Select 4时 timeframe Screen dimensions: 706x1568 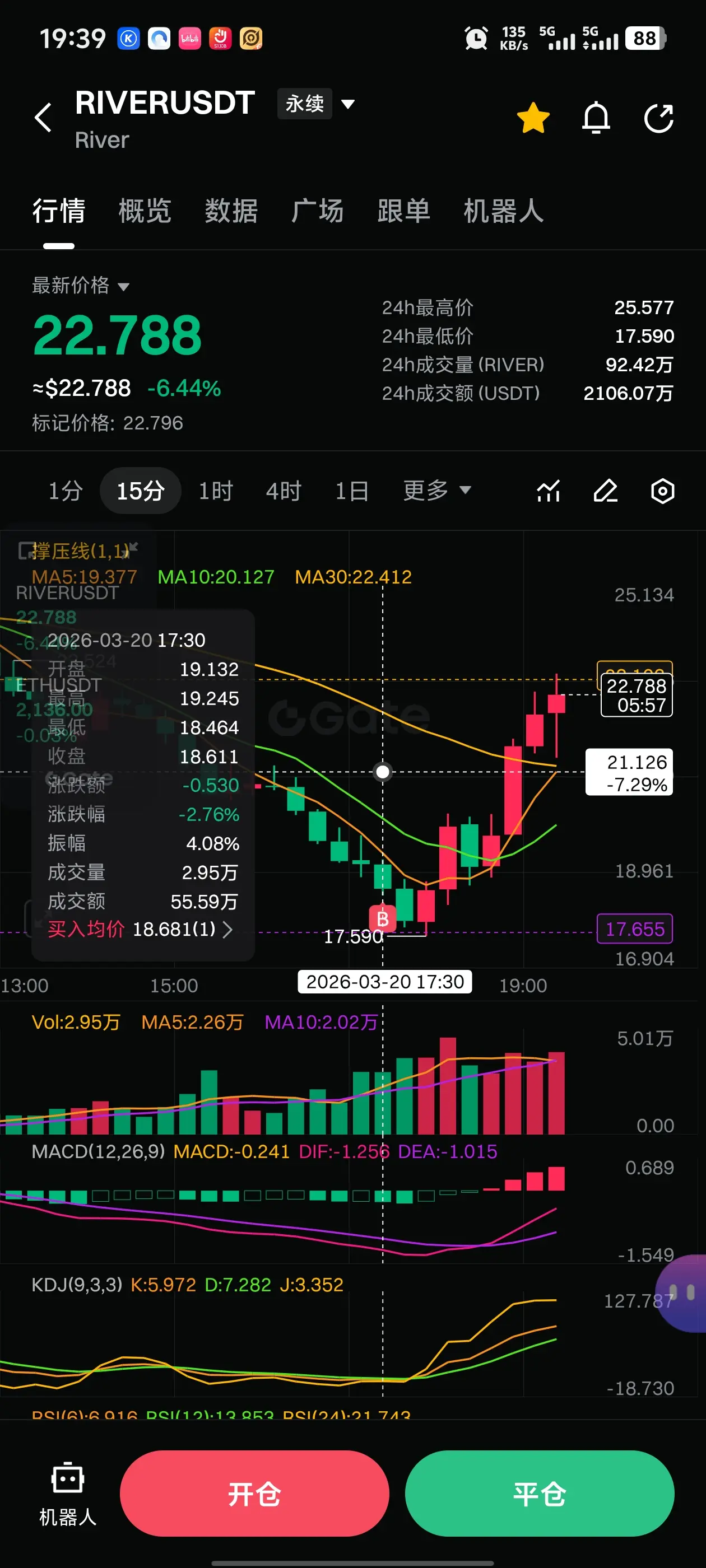pyautogui.click(x=284, y=491)
